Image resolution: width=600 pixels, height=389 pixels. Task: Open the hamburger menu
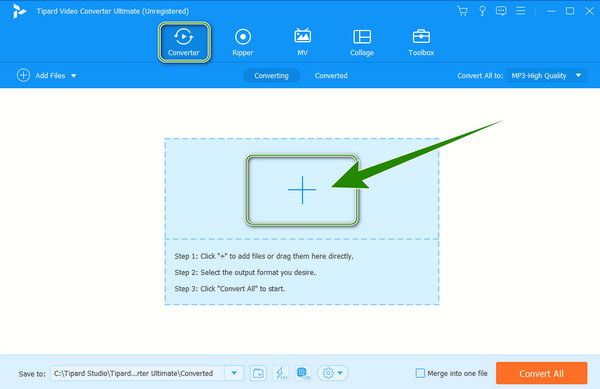(x=520, y=11)
